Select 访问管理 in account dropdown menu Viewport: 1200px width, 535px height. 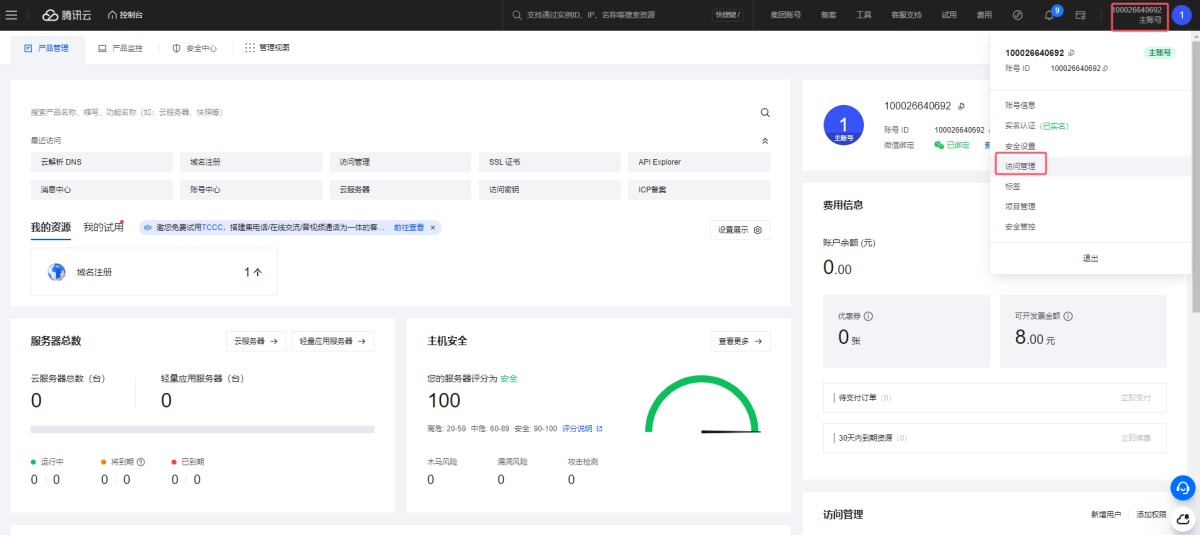tap(1020, 166)
